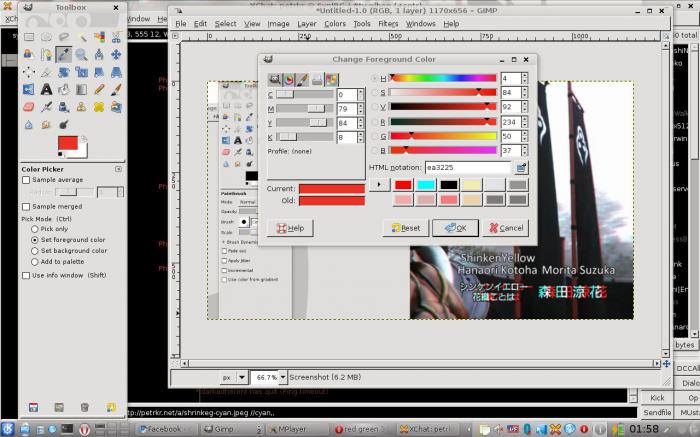Select the Free Select lasso tool
The image size is (700, 437).
pos(64,37)
